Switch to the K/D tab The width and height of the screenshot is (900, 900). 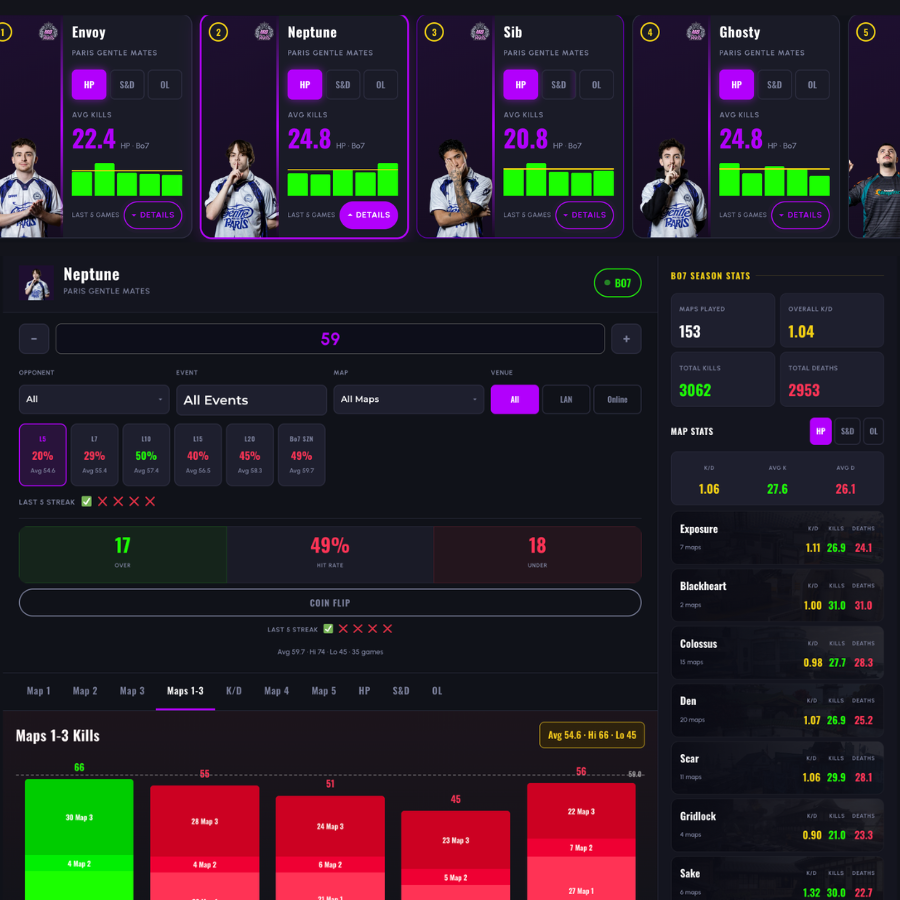pos(234,691)
